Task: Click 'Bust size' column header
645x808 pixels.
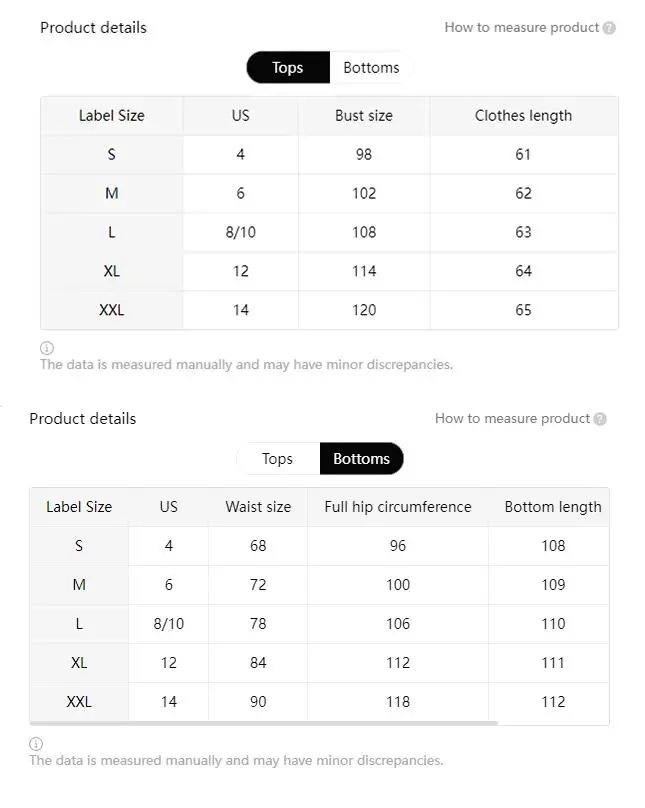Action: pyautogui.click(x=364, y=115)
